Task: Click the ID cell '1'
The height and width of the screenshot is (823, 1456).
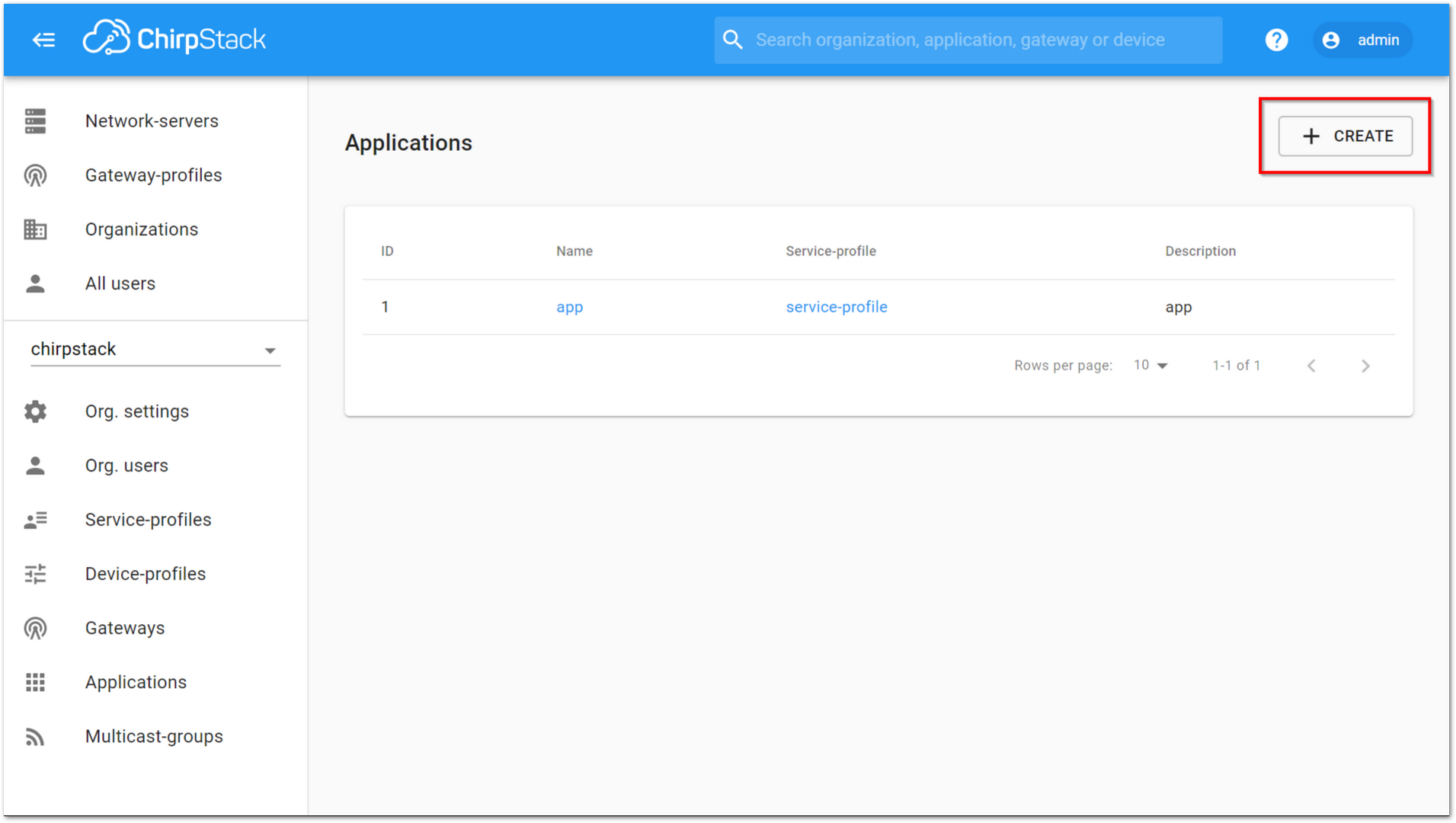Action: click(x=385, y=307)
